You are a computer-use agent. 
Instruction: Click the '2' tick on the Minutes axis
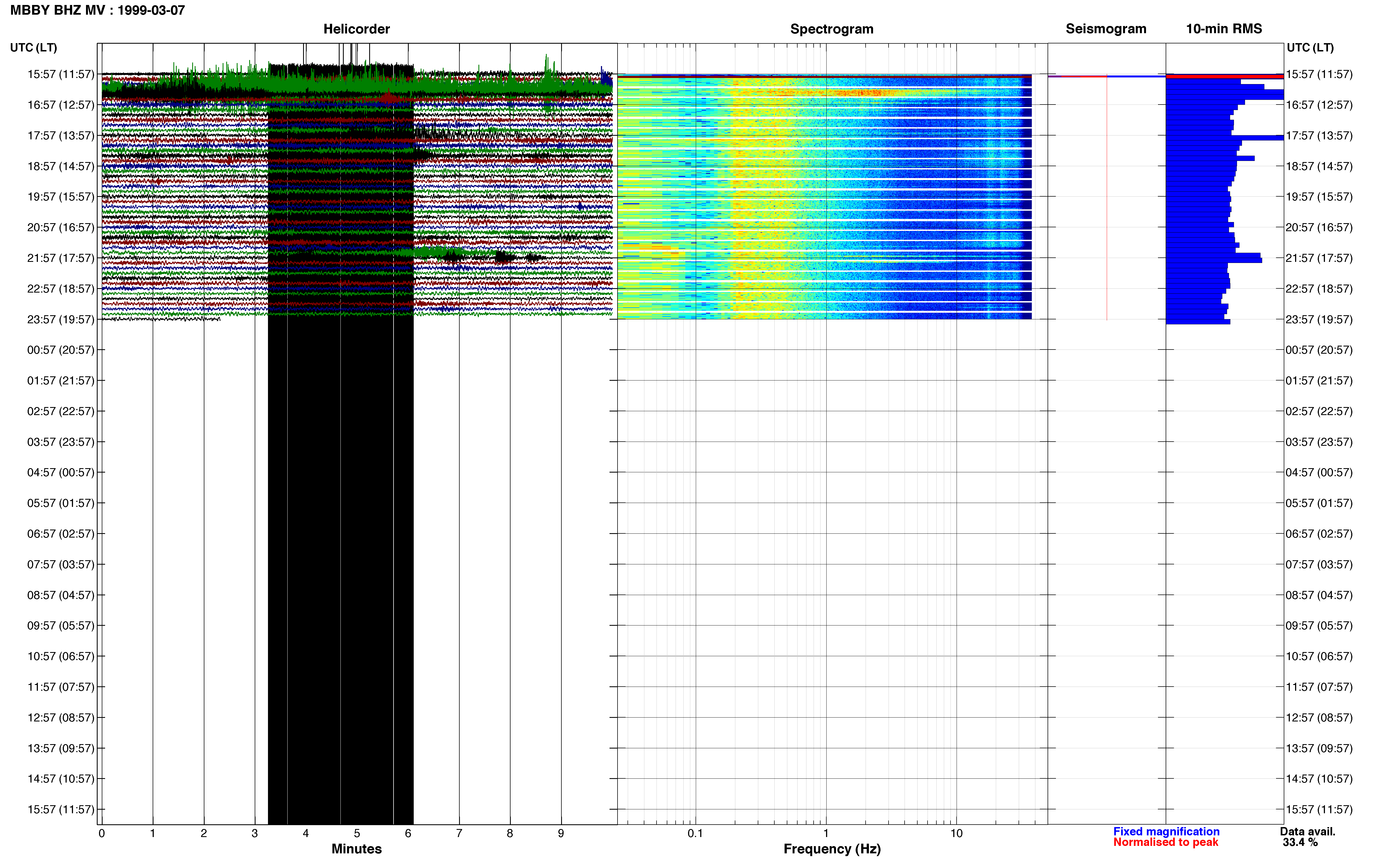204,833
